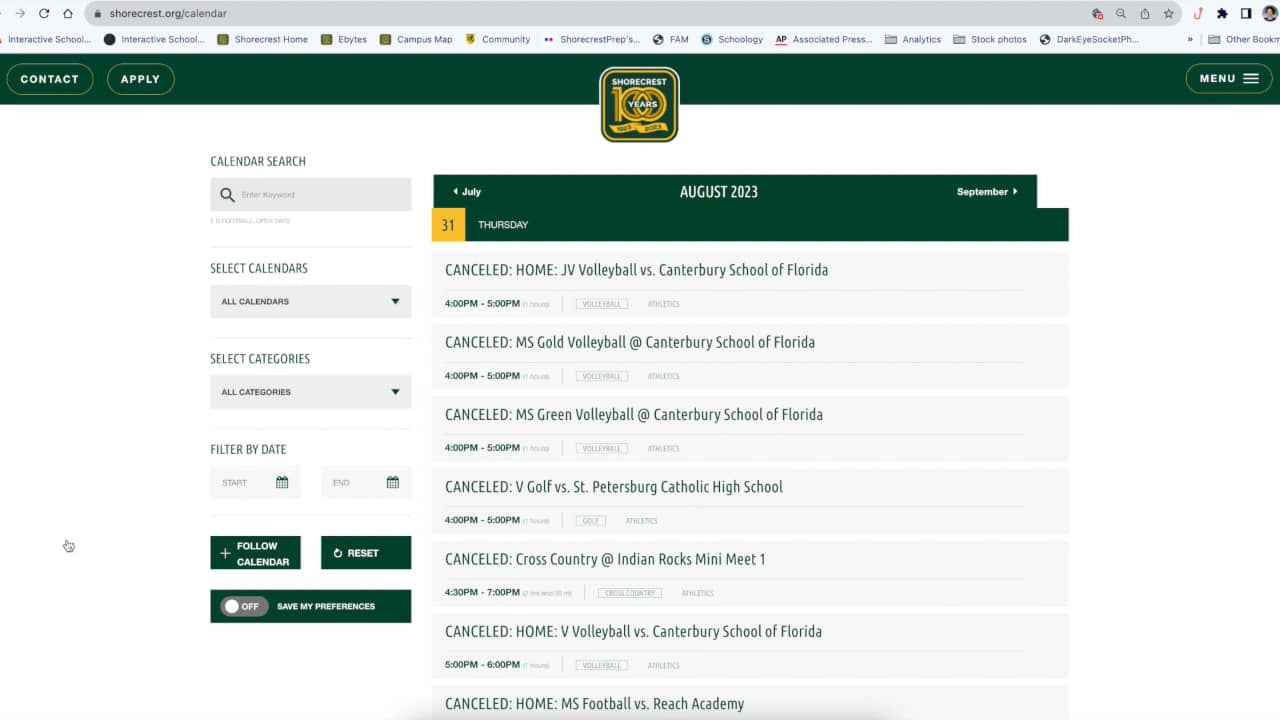Image resolution: width=1280 pixels, height=720 pixels.
Task: Click the FOLLOW CALENDAR button
Action: (x=255, y=553)
